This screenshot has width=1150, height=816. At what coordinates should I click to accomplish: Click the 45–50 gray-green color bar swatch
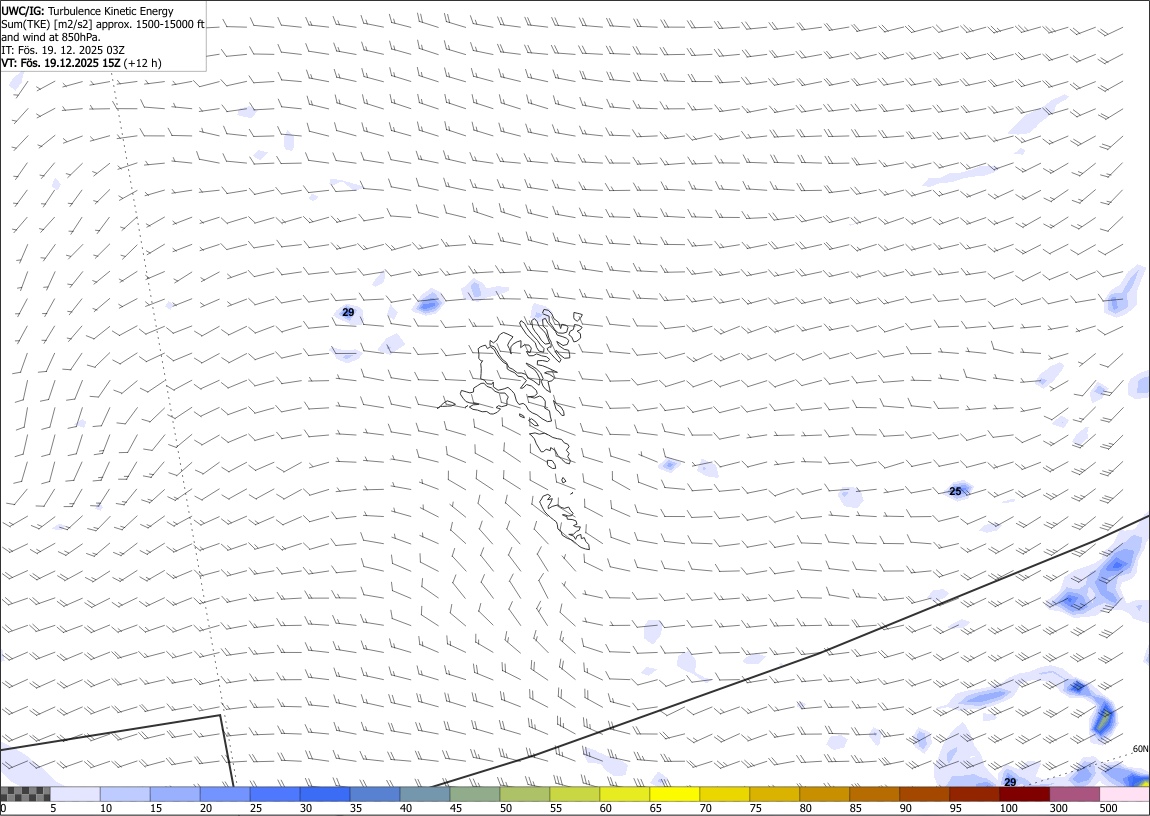475,794
